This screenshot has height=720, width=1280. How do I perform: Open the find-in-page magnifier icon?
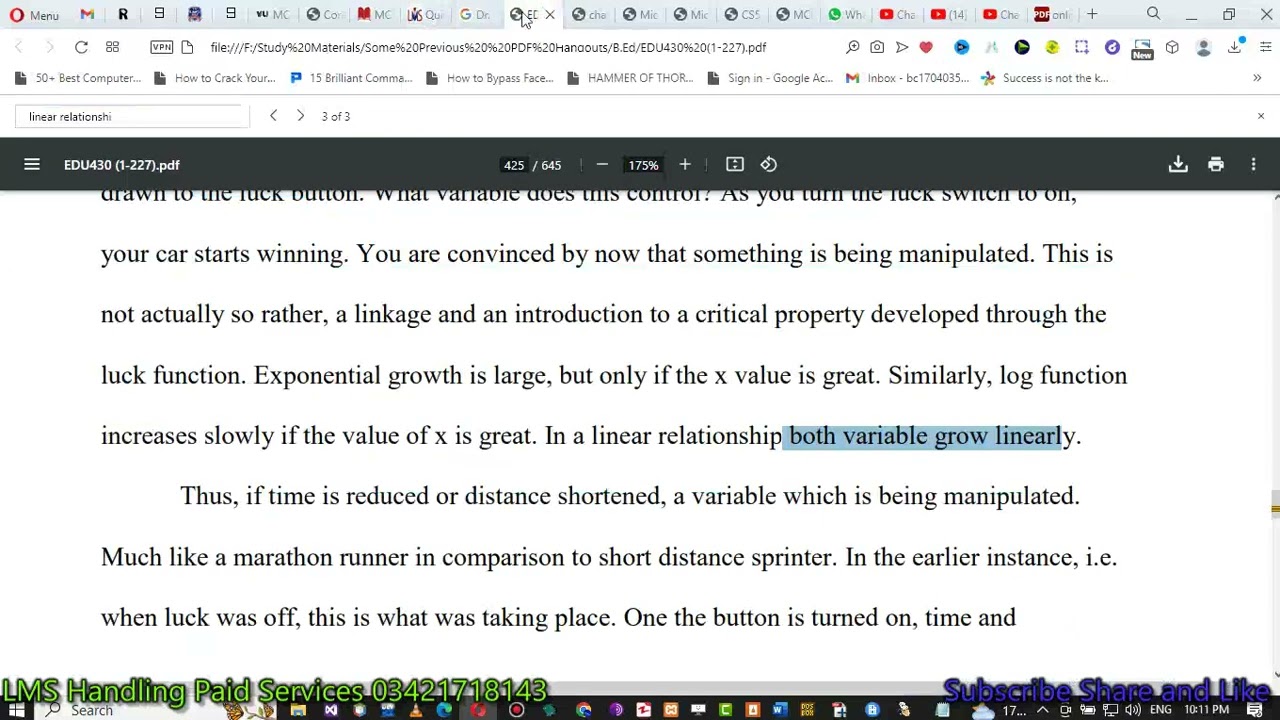pyautogui.click(x=853, y=47)
